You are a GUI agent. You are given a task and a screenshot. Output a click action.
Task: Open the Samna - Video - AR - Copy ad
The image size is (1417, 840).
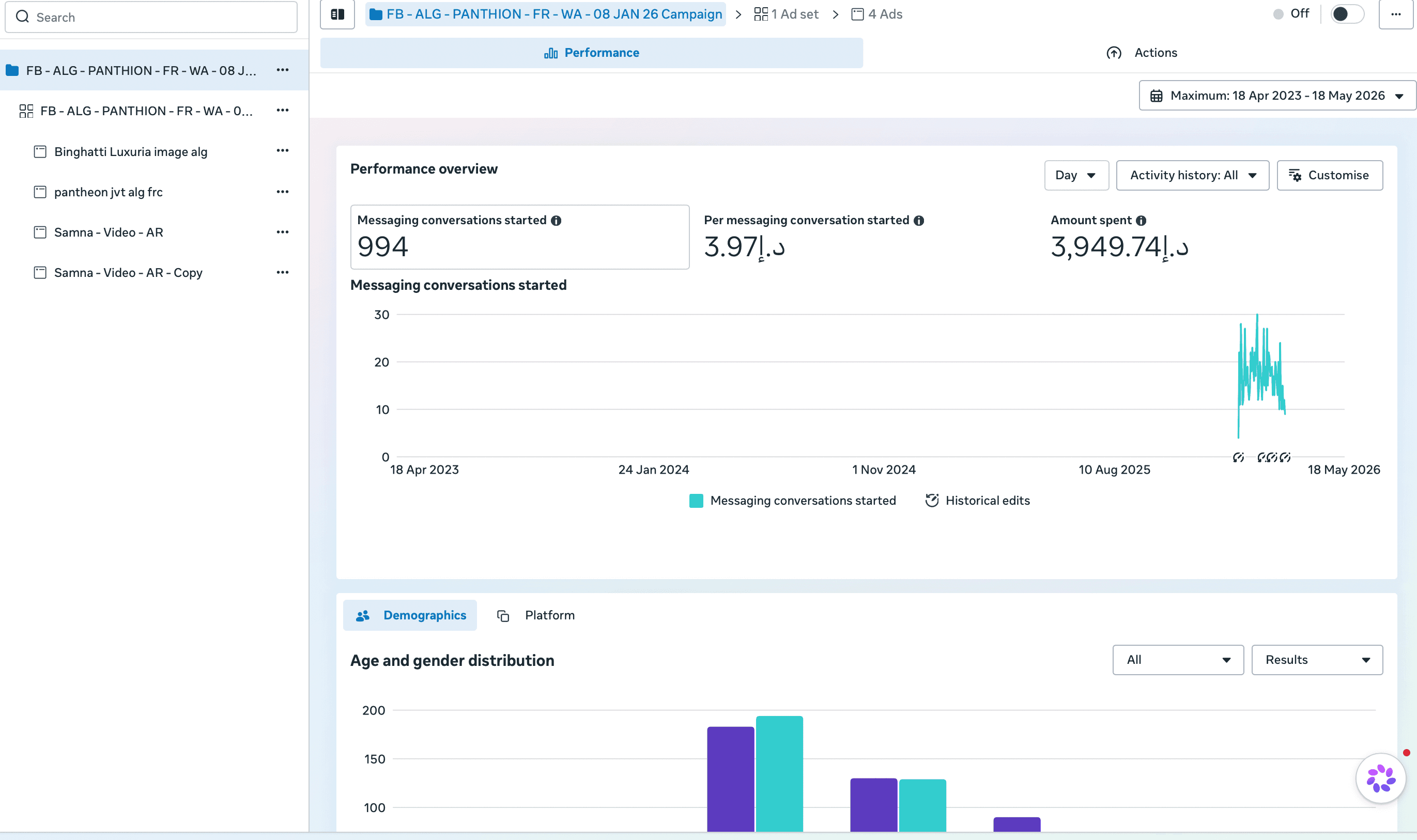point(128,273)
